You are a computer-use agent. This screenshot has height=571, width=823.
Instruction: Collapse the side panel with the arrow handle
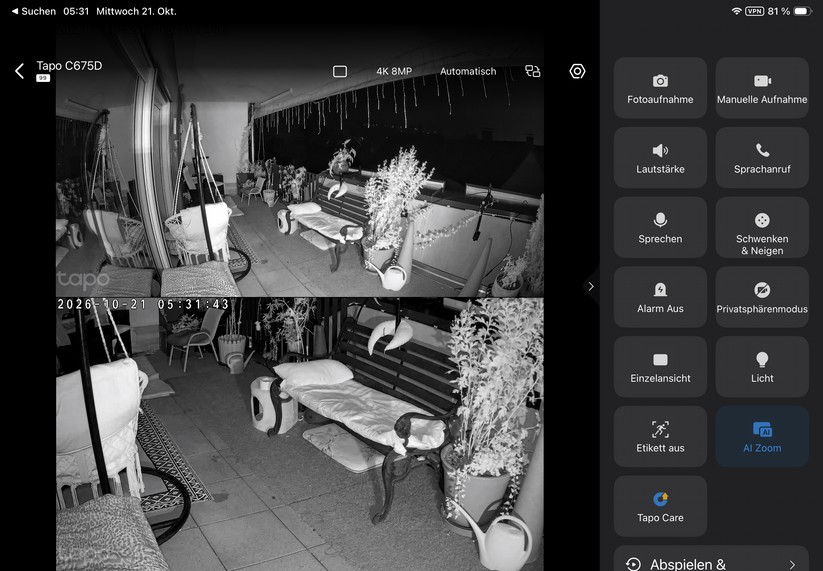click(591, 286)
